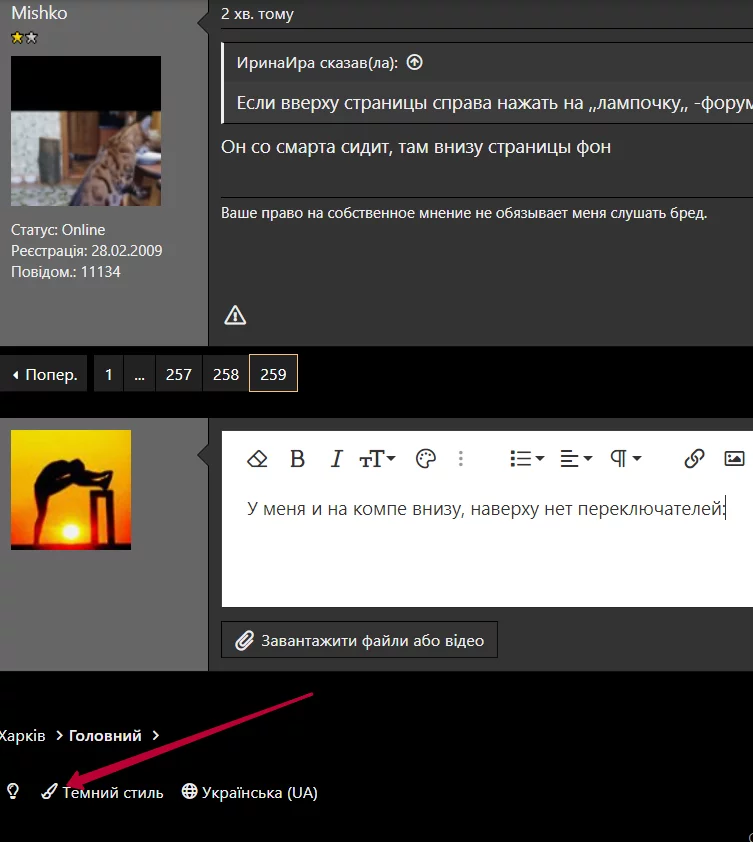The height and width of the screenshot is (842, 753).
Task: Change language via Українська (UA)
Action: pyautogui.click(x=250, y=793)
